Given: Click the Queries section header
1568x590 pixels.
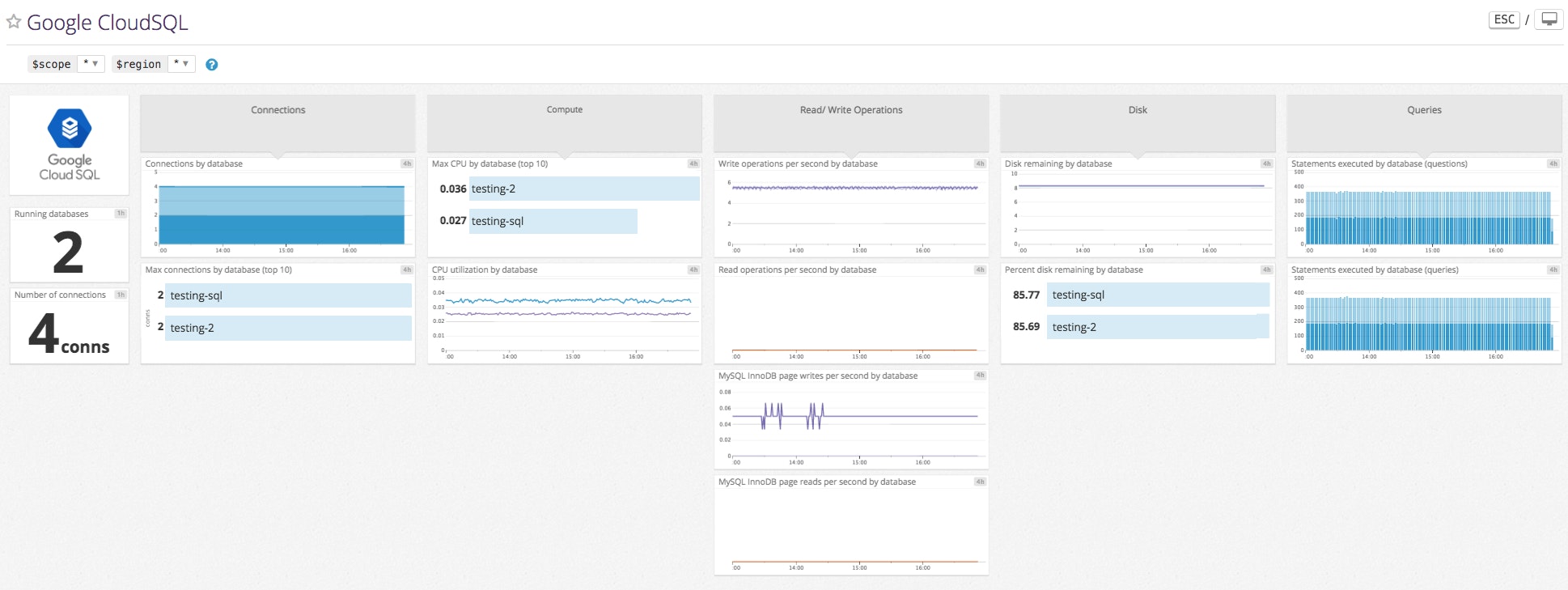Looking at the screenshot, I should tap(1424, 110).
